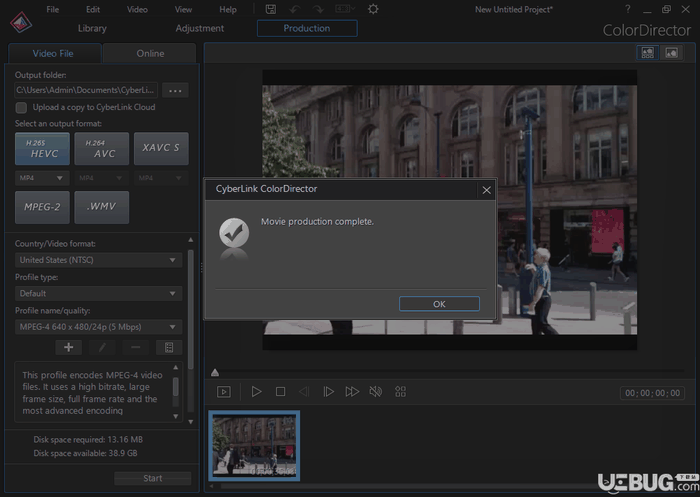
Task: Click the output folder path field
Action: (x=86, y=90)
